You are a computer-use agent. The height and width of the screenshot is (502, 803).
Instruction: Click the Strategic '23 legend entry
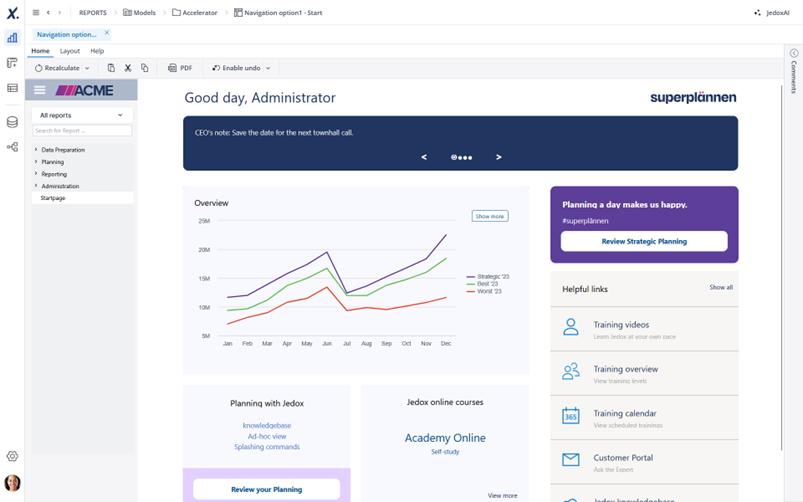pos(488,277)
